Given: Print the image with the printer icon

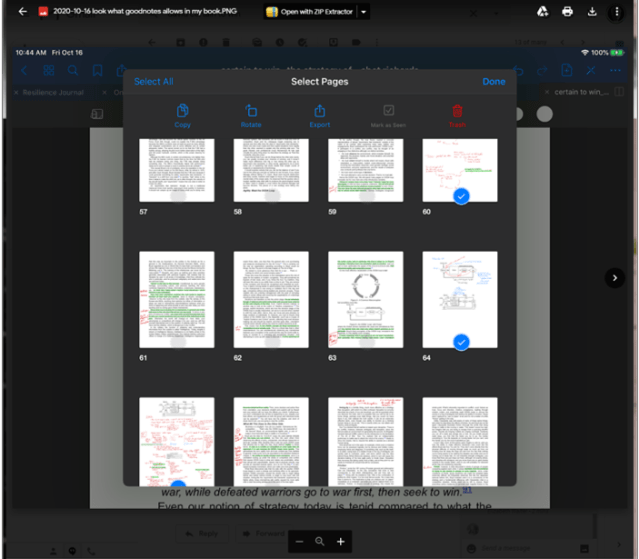Looking at the screenshot, I should click(x=567, y=12).
